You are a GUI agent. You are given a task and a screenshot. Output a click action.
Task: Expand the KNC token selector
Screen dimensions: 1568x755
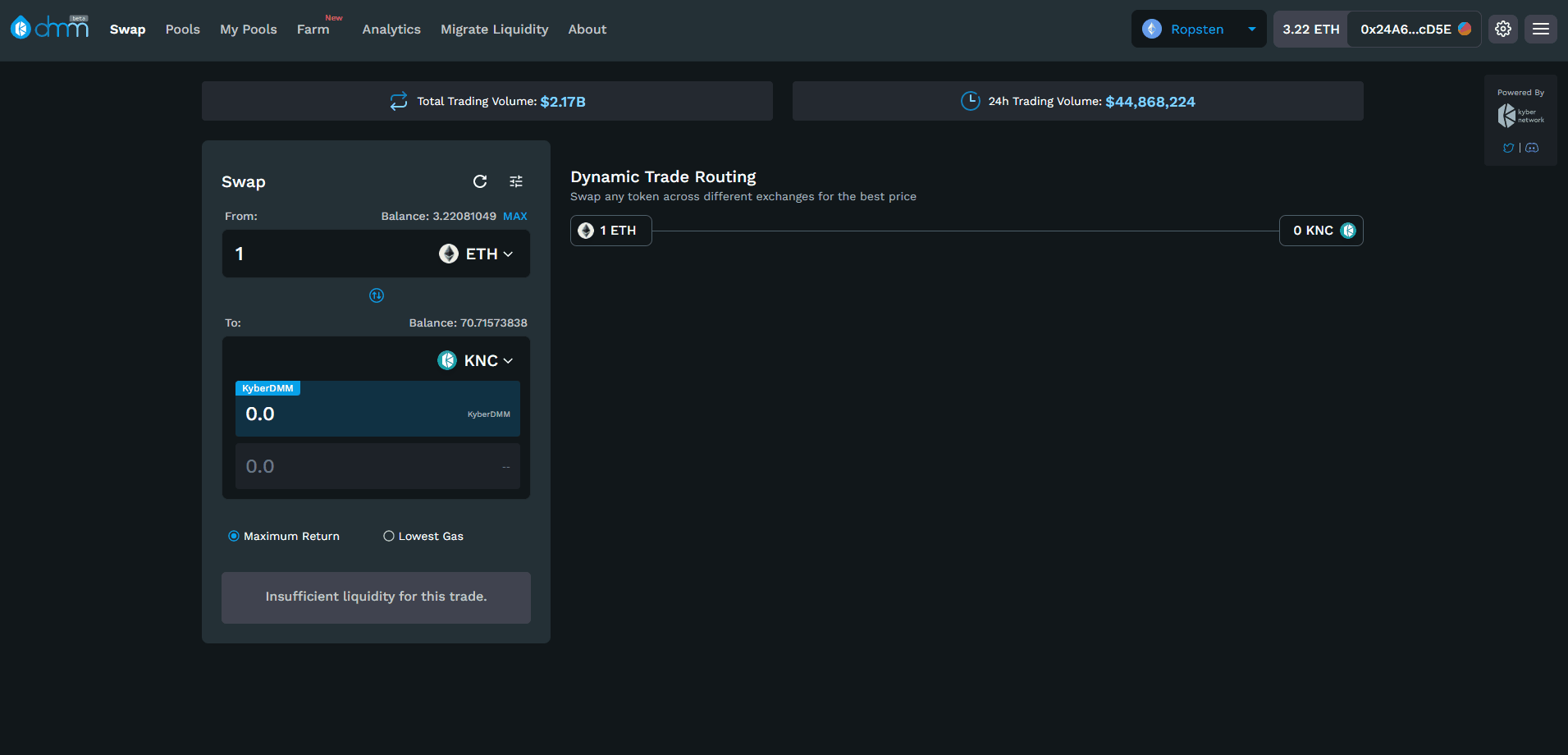[475, 360]
